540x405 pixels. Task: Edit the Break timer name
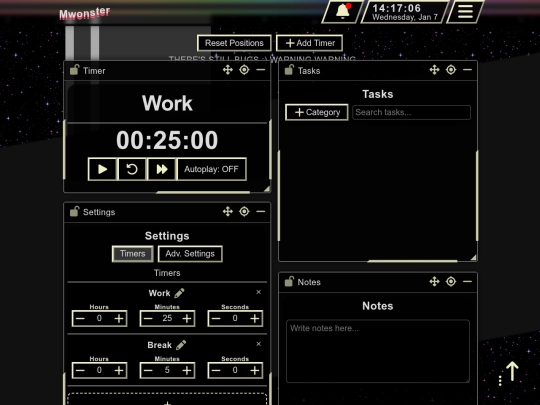[181, 345]
